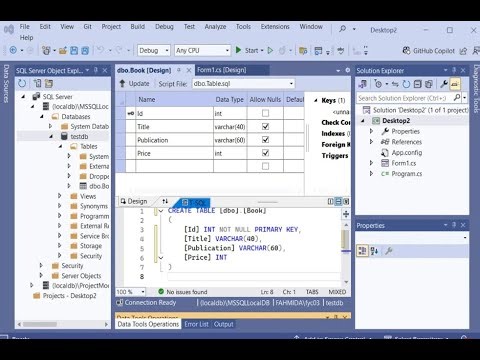Click the table designer vertical splitter scrollbar
The height and width of the screenshot is (360, 480).
[x=307, y=138]
